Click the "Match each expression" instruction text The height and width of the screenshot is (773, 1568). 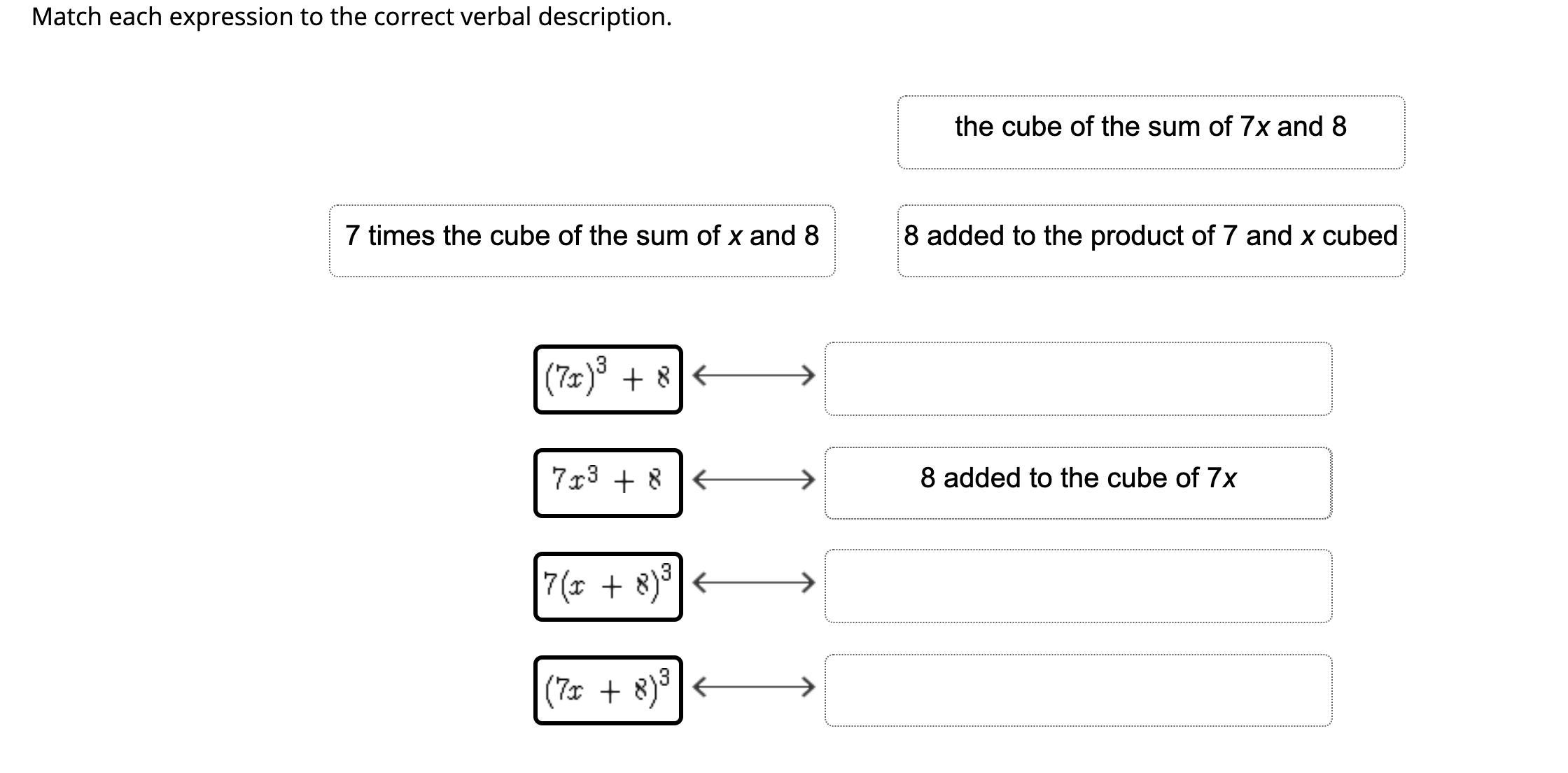(x=351, y=17)
